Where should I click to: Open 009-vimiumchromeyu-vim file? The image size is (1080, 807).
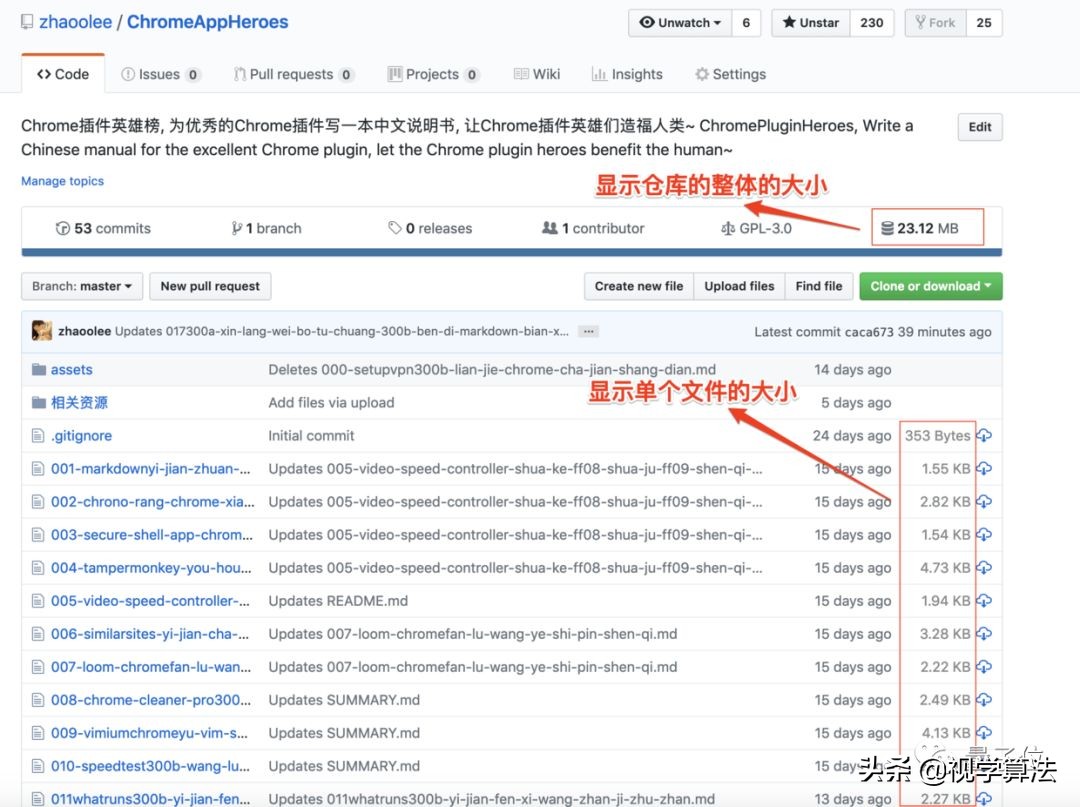pyautogui.click(x=149, y=733)
